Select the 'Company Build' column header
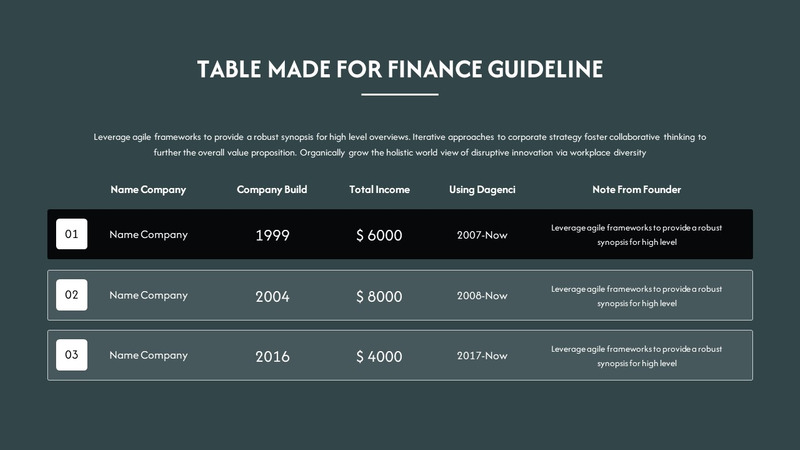 tap(272, 189)
